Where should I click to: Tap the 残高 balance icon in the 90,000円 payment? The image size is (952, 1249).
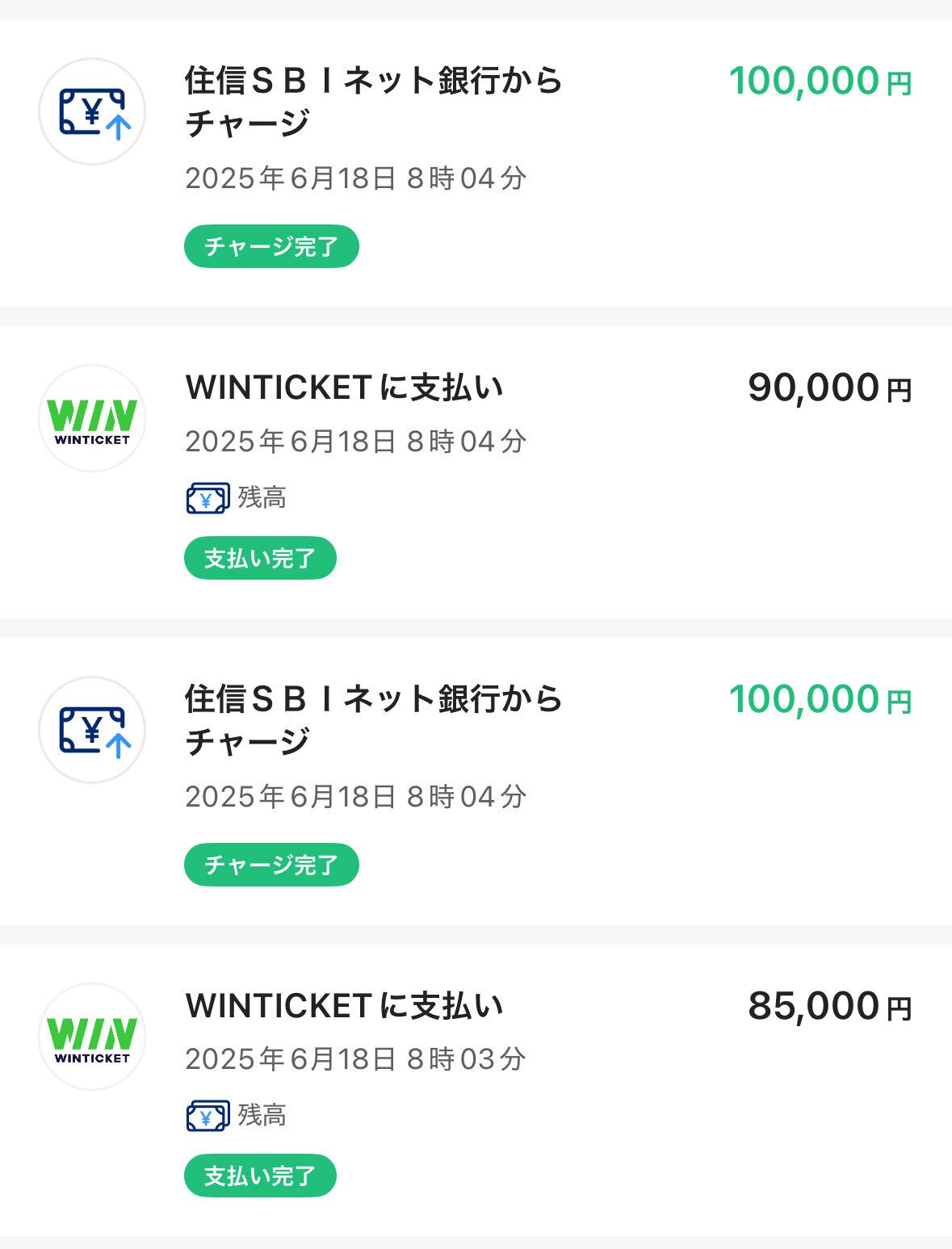point(208,498)
